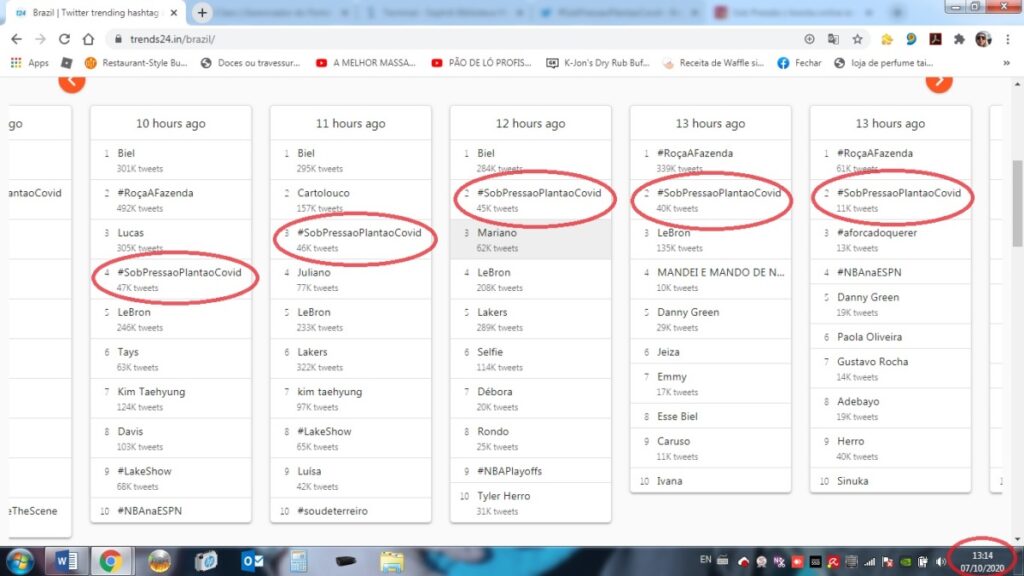Open the volume speaker tray icon

(940, 561)
